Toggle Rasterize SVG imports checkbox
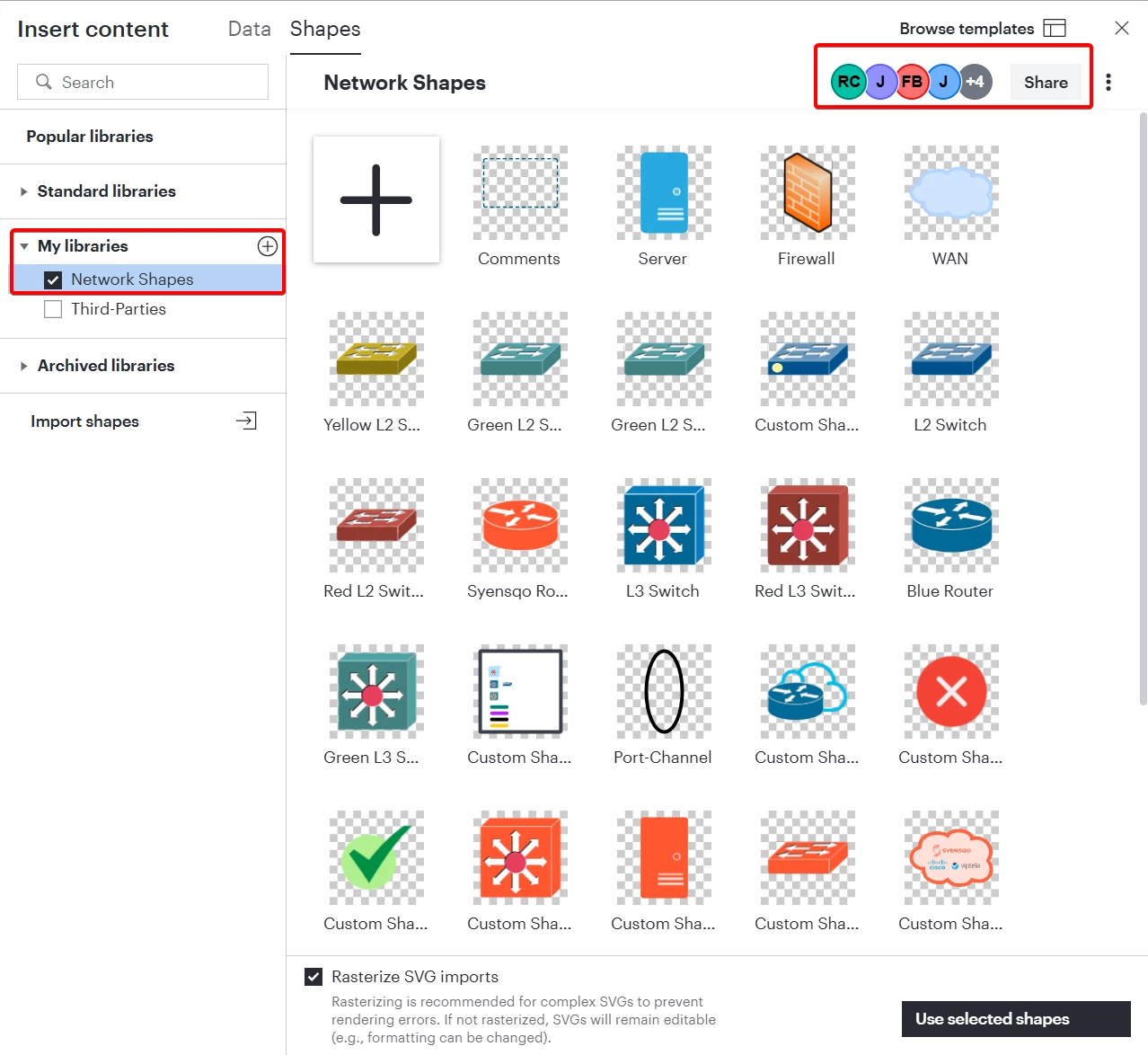 (313, 977)
